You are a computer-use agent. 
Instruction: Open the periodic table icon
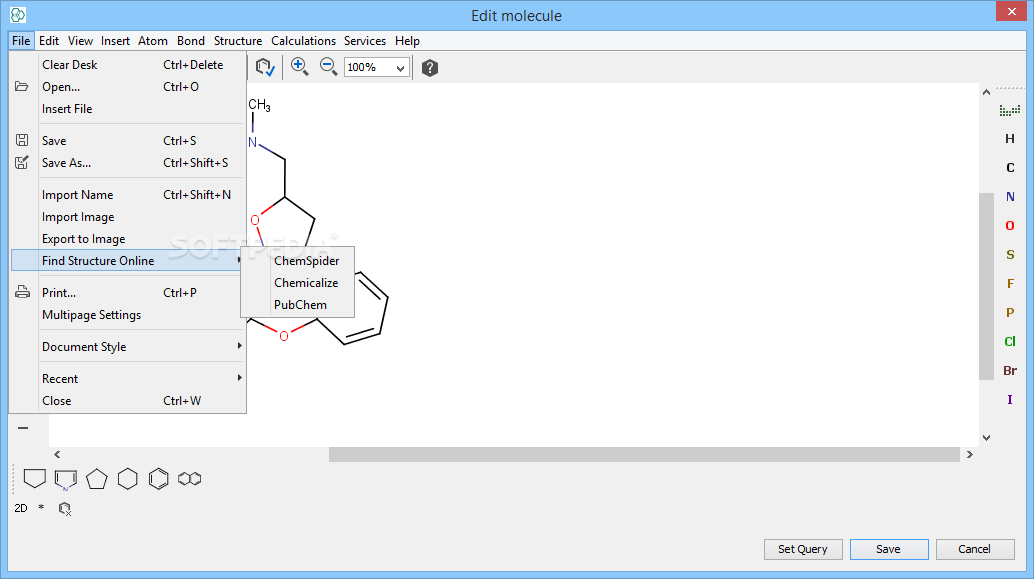click(x=1010, y=110)
